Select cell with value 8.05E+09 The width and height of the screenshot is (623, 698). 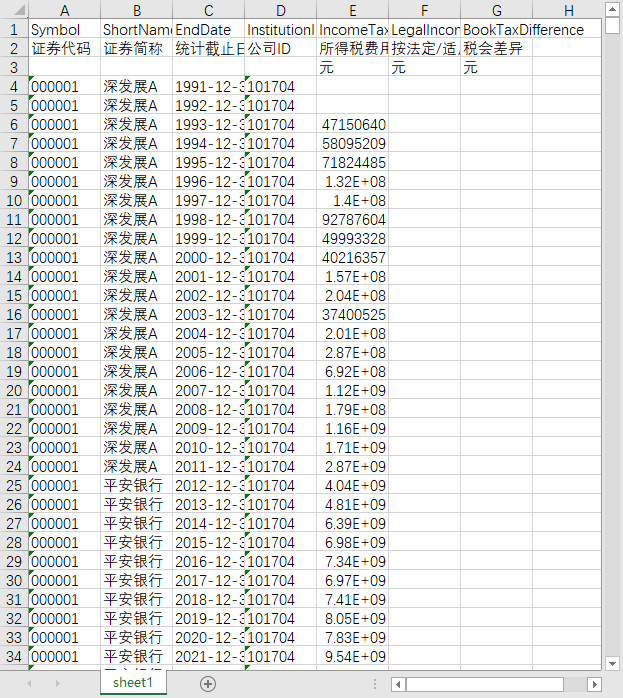pos(353,618)
